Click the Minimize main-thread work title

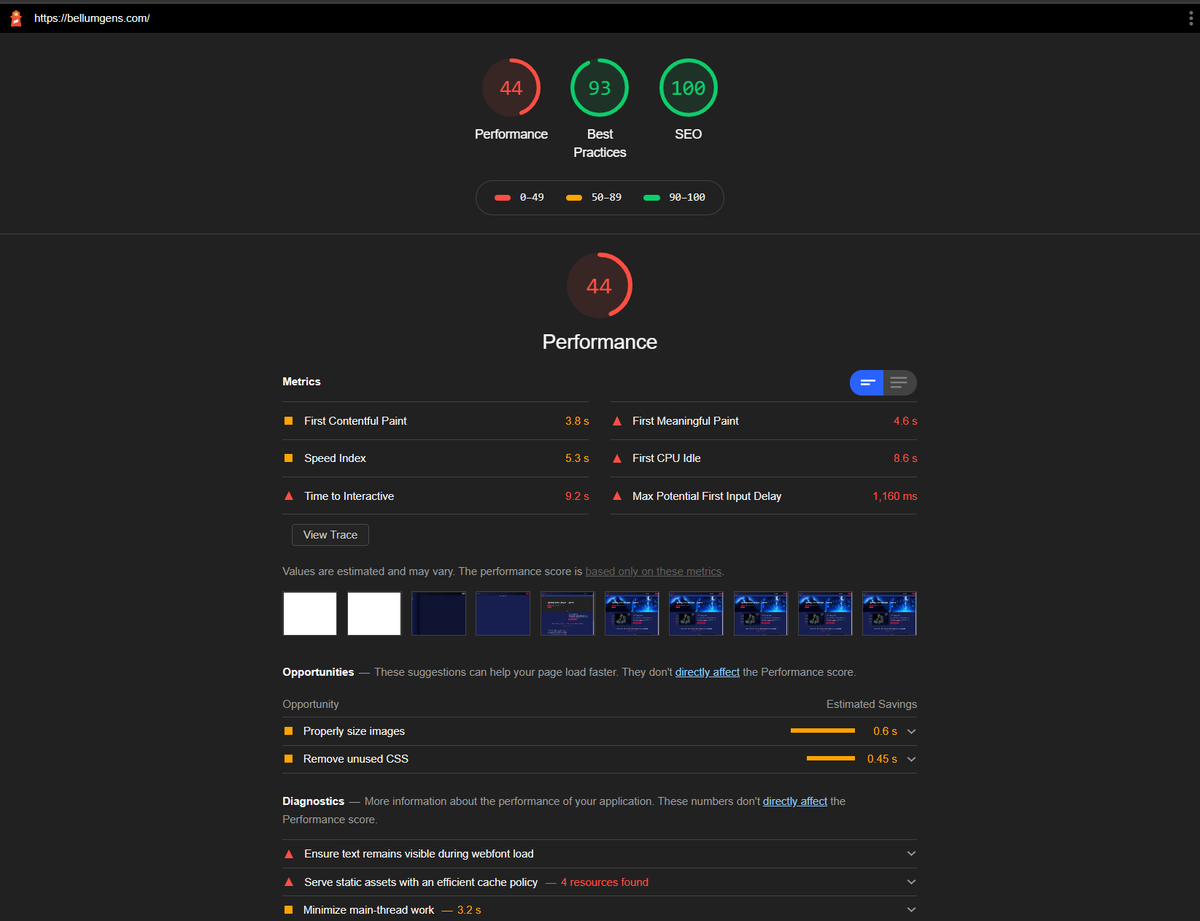coord(369,910)
